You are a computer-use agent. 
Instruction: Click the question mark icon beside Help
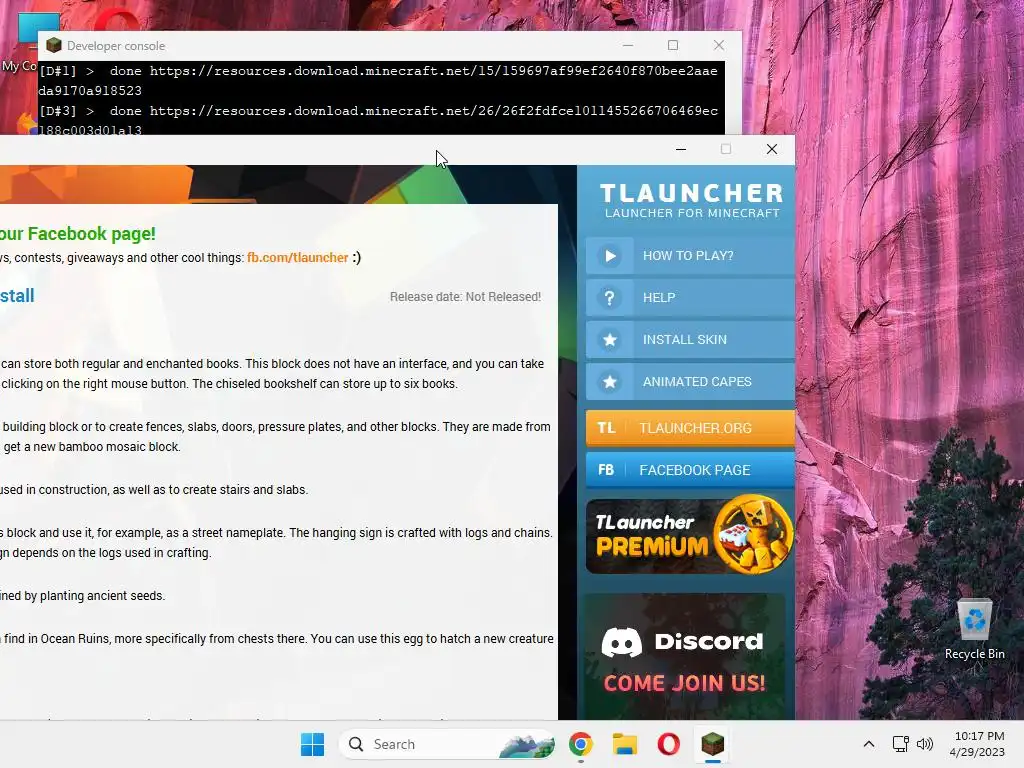(x=609, y=298)
